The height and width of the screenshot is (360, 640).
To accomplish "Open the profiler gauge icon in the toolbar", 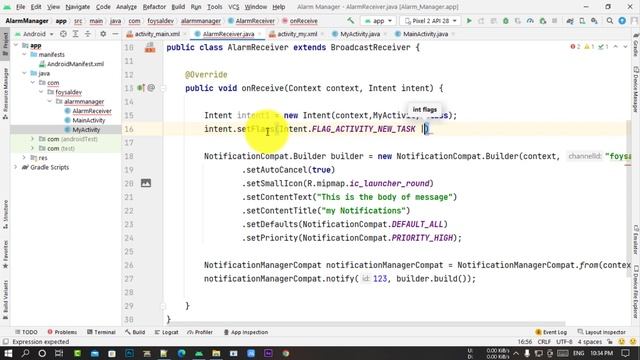I will pos(530,20).
